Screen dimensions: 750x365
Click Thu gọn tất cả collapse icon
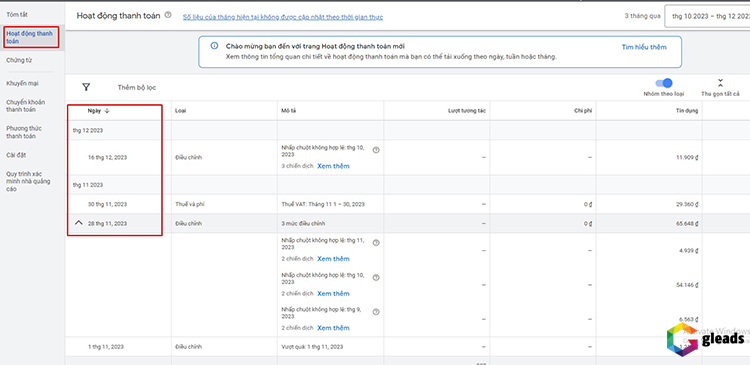click(720, 83)
